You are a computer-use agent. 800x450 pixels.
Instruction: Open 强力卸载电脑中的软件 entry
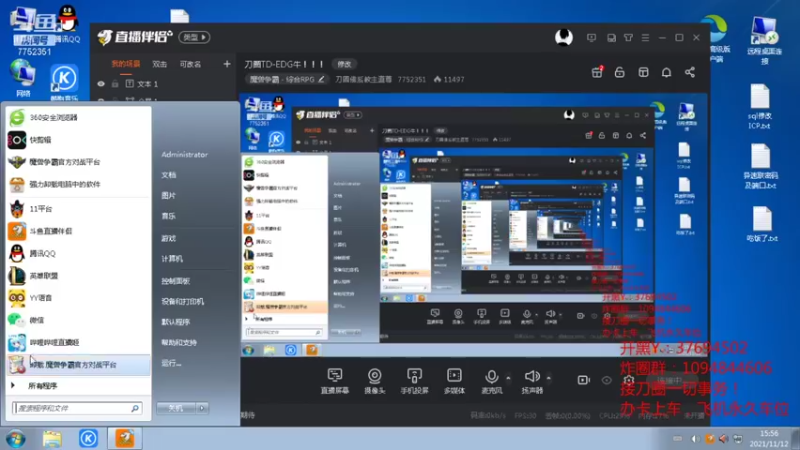(x=78, y=184)
